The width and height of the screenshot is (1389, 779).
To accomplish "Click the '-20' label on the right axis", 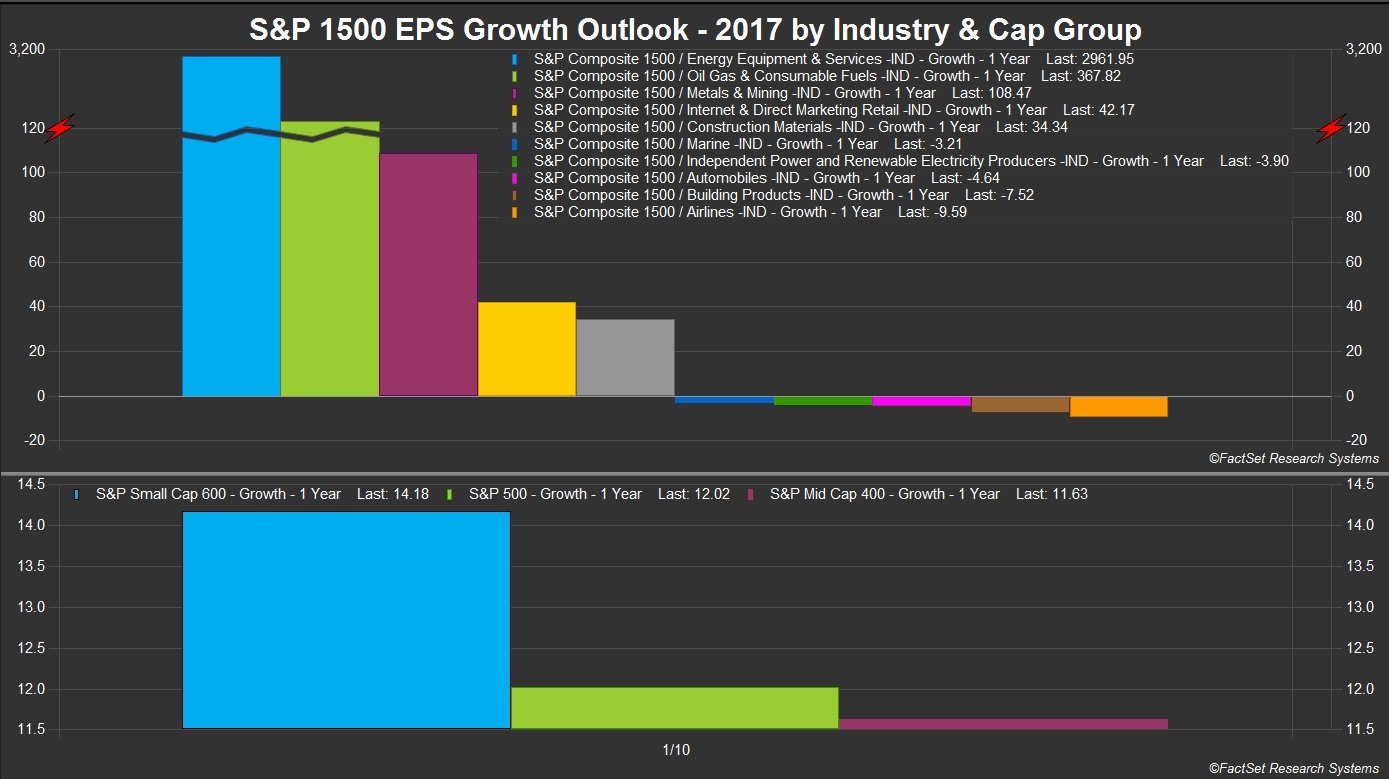I will click(1355, 441).
